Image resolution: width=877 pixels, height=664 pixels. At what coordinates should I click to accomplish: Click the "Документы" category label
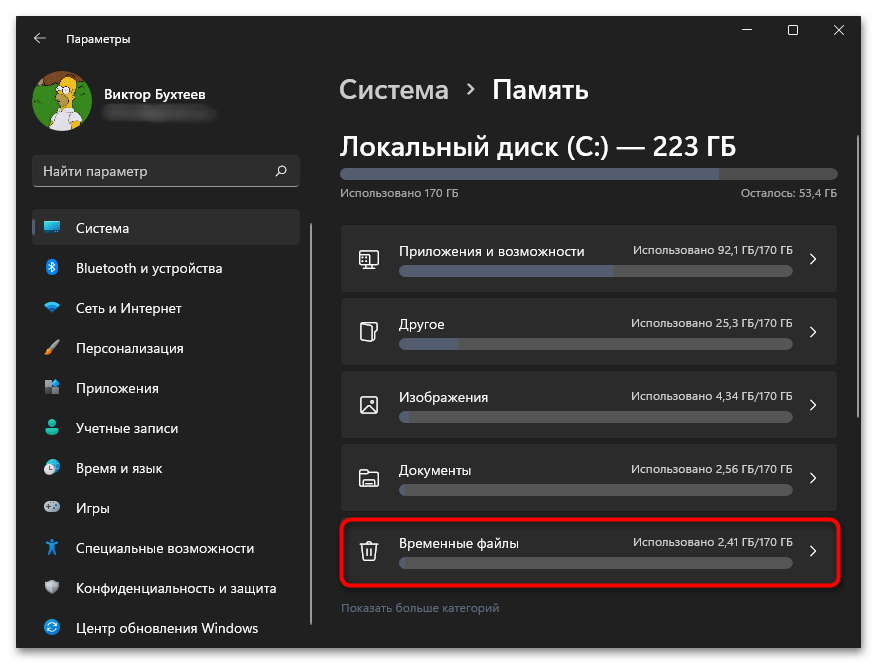(435, 470)
